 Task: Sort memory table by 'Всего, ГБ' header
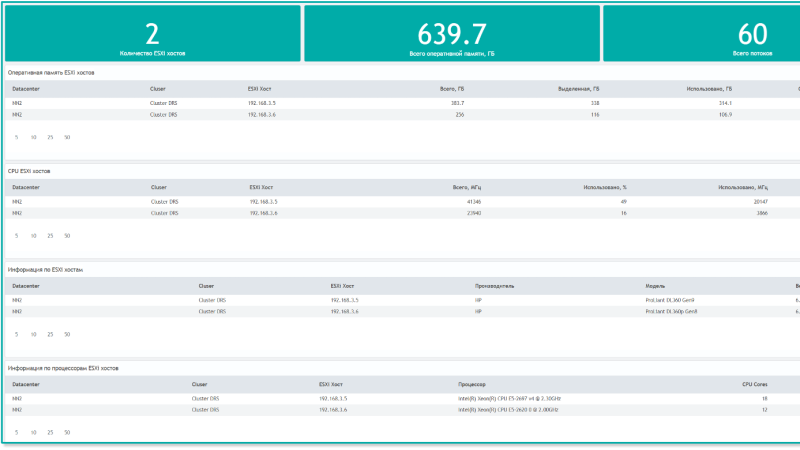click(452, 89)
